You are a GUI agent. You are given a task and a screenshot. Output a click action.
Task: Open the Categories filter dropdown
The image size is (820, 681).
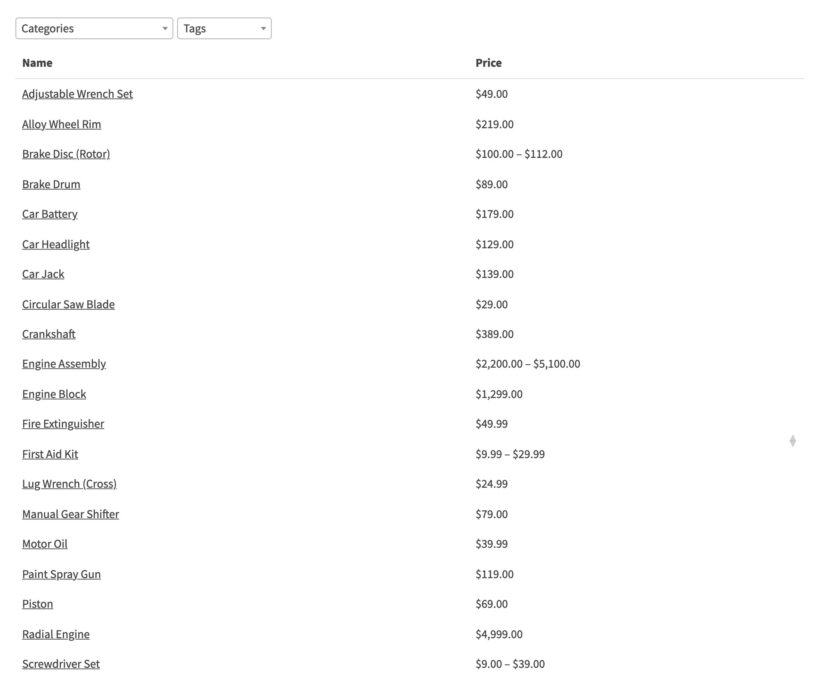[94, 28]
